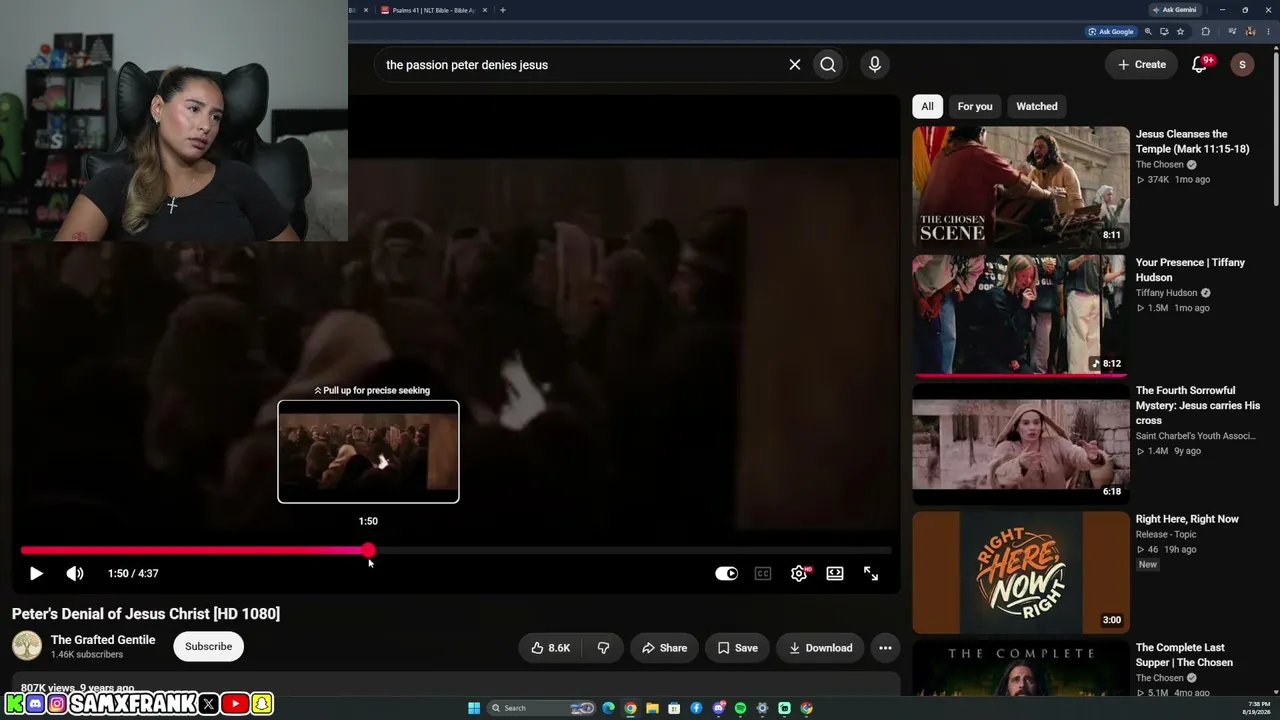Open Facebook from the taskbar
Image resolution: width=1280 pixels, height=720 pixels.
coord(696,708)
